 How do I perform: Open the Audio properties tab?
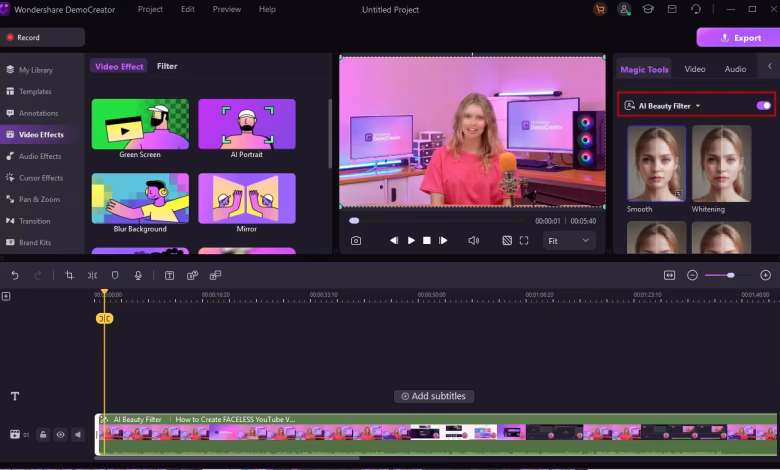(735, 69)
